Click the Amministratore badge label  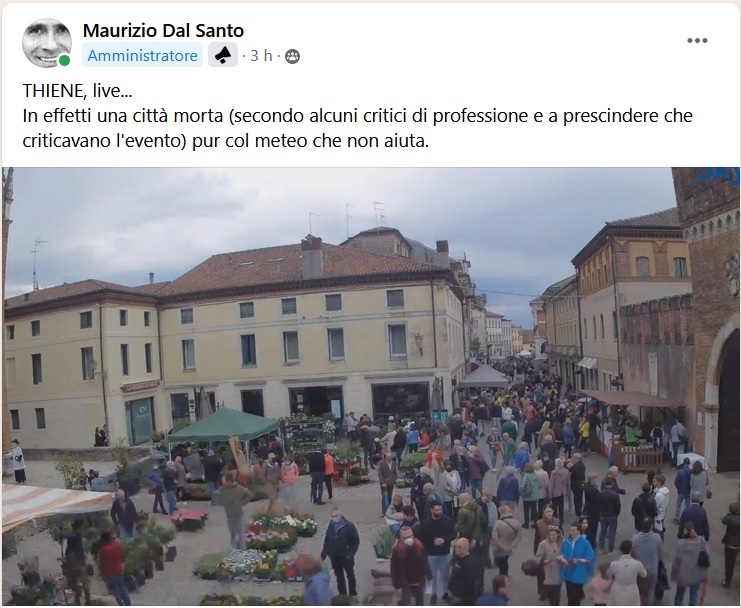tap(142, 56)
